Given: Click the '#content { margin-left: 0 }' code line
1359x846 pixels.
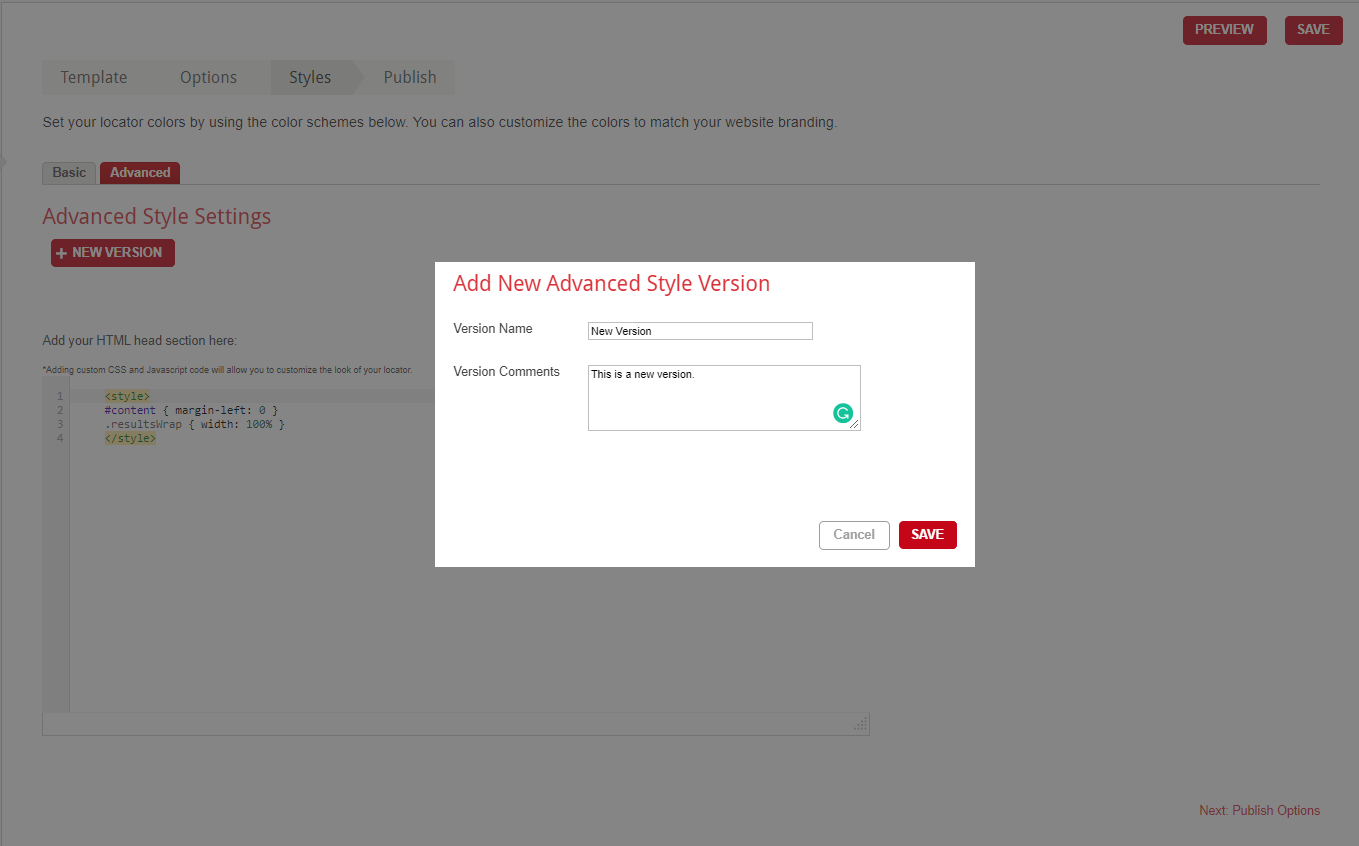Looking at the screenshot, I should pyautogui.click(x=191, y=411).
